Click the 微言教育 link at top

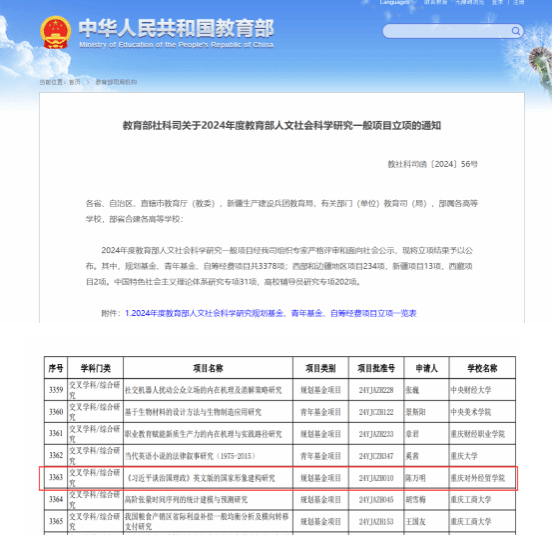click(x=435, y=2)
